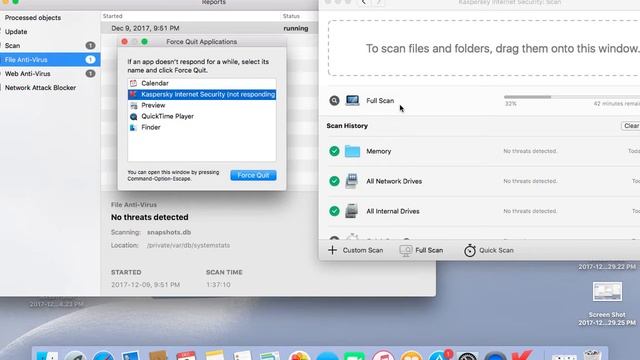Click QuickTime Player icon in Force Quit list
This screenshot has width=640, height=360.
tap(133, 116)
